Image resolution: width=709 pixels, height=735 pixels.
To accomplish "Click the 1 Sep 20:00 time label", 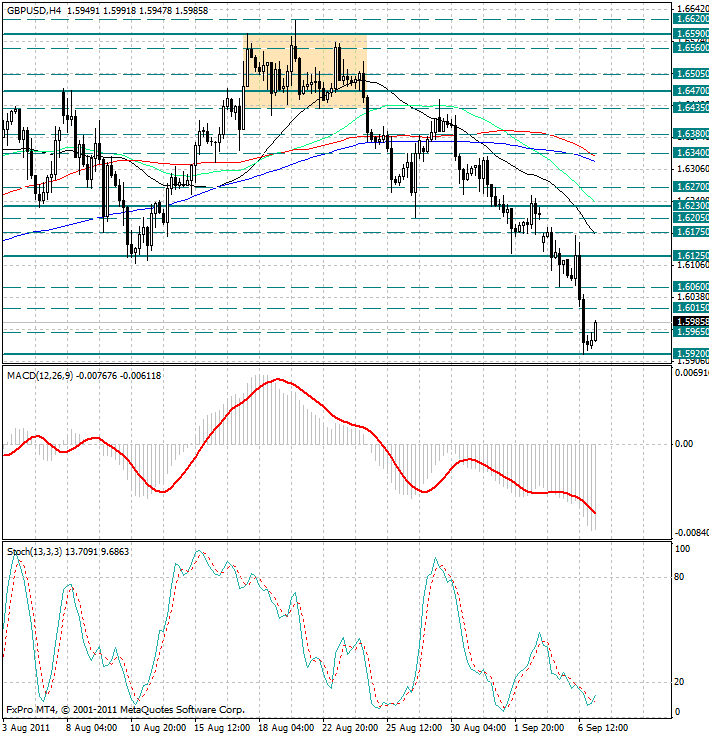I will tap(539, 728).
